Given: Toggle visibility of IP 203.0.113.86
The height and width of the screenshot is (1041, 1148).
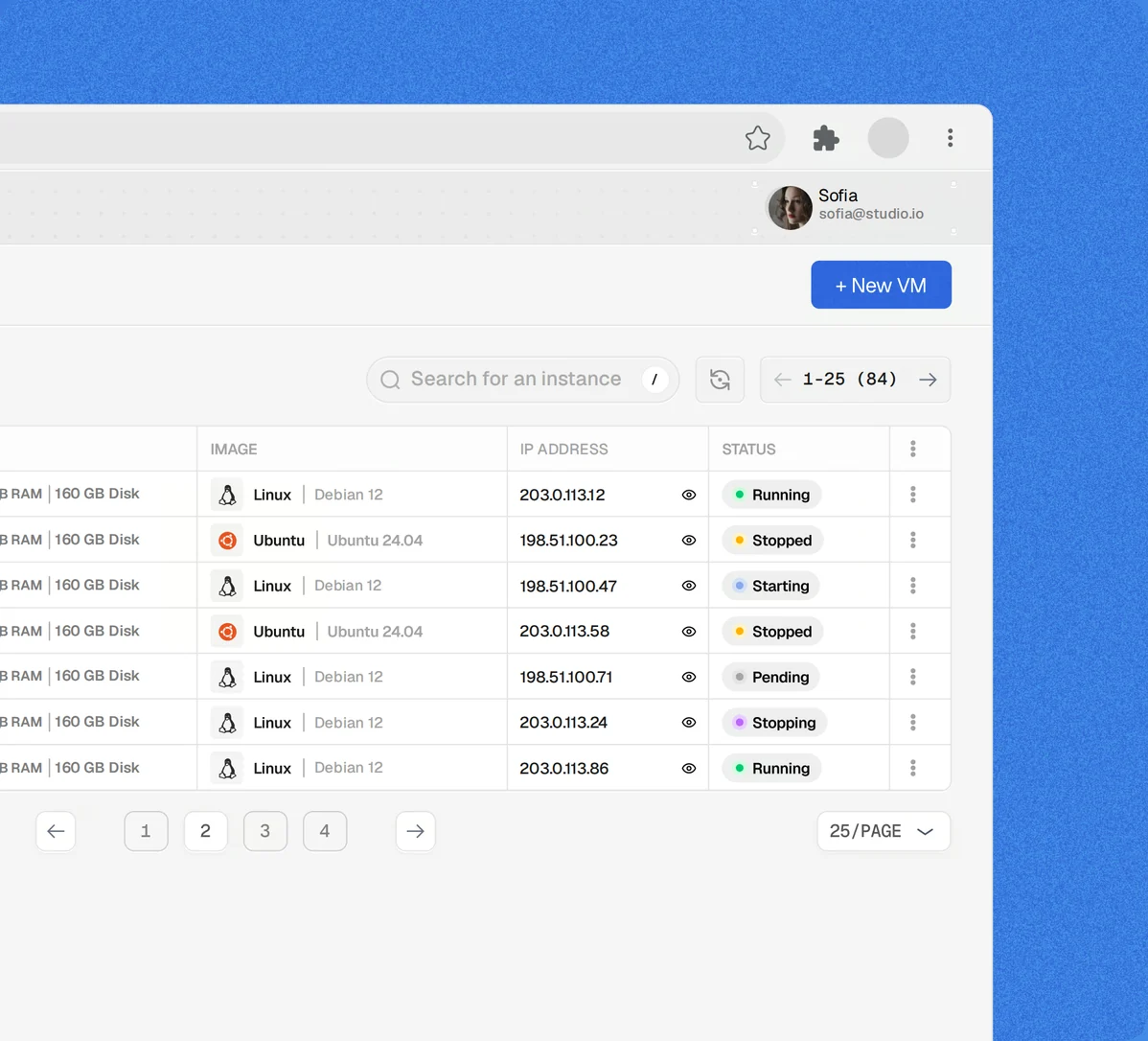Looking at the screenshot, I should 688,769.
